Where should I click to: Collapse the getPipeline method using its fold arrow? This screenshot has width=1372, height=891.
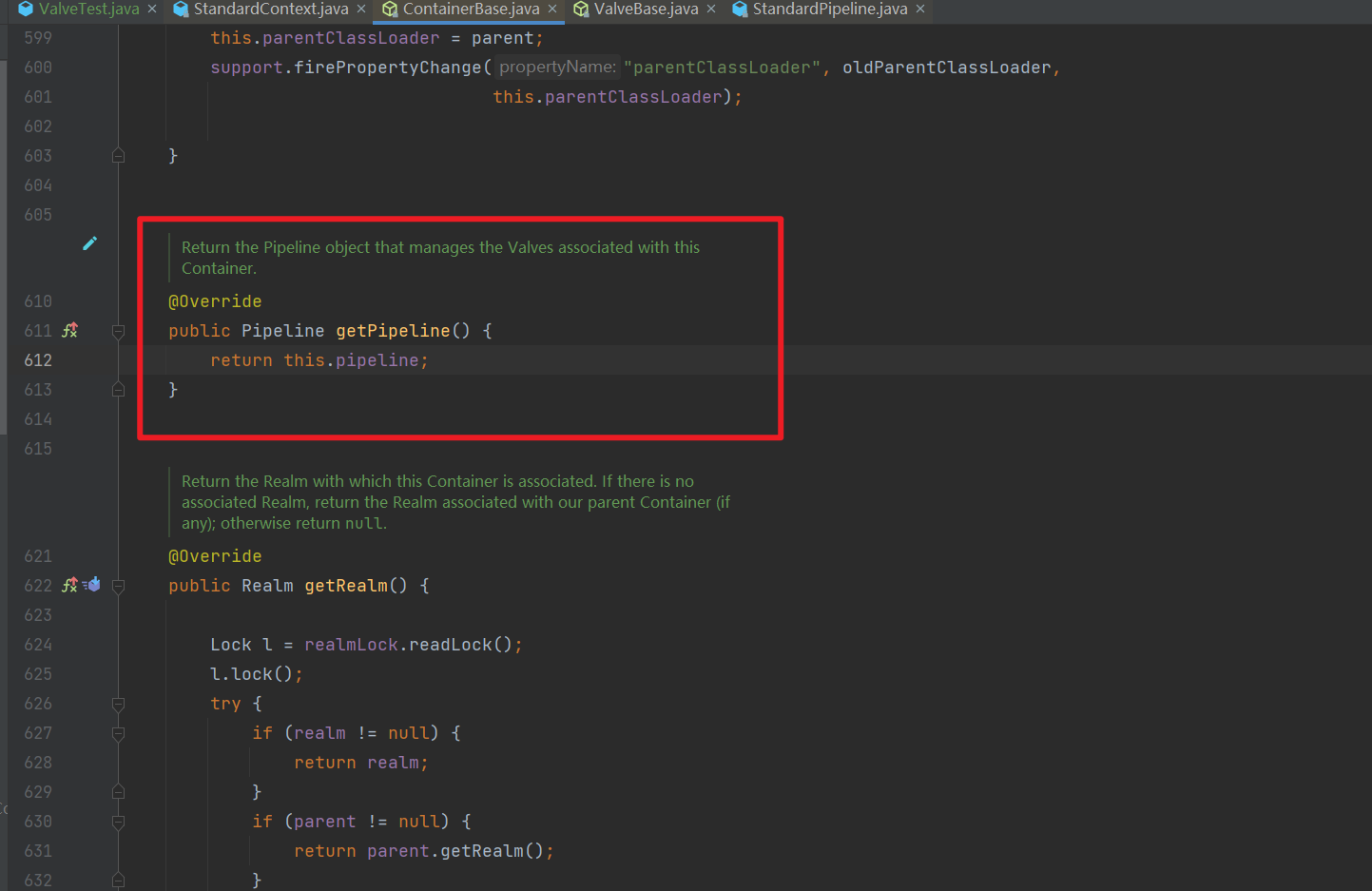pos(118,330)
